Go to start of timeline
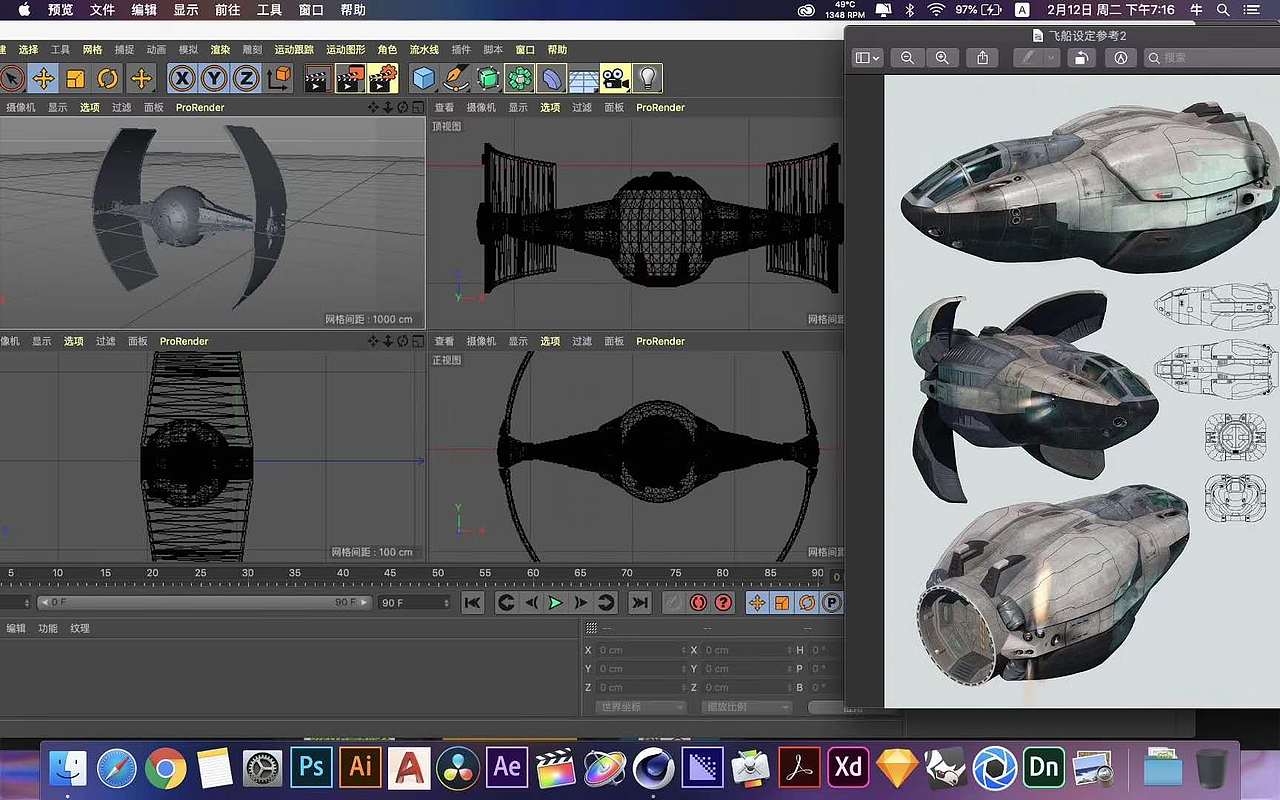 pyautogui.click(x=473, y=602)
